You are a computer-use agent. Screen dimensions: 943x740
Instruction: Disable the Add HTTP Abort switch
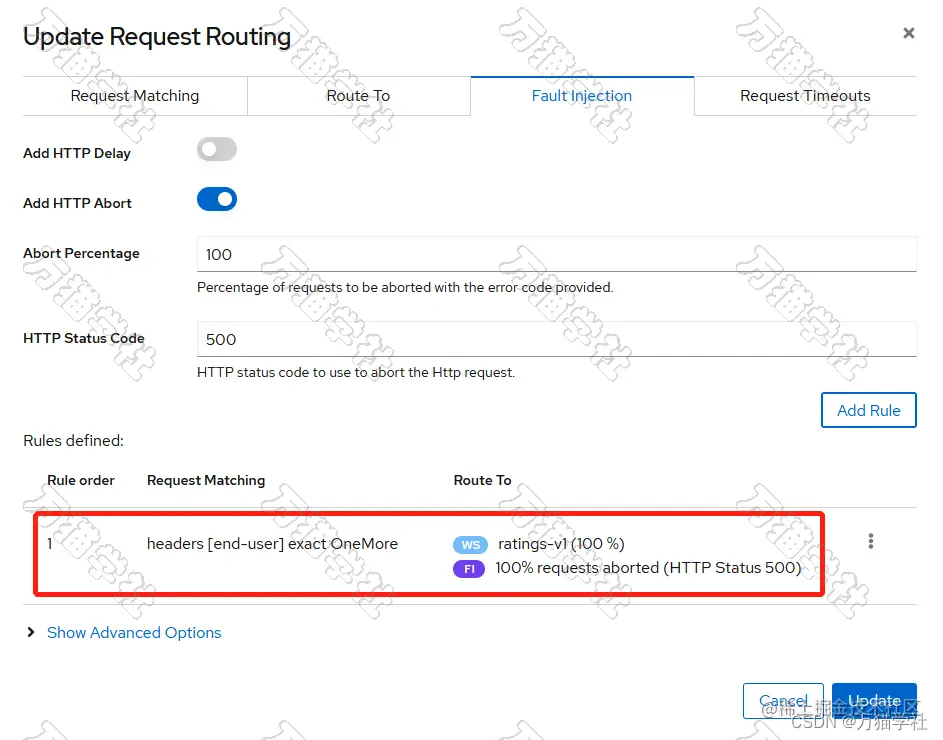pyautogui.click(x=217, y=199)
